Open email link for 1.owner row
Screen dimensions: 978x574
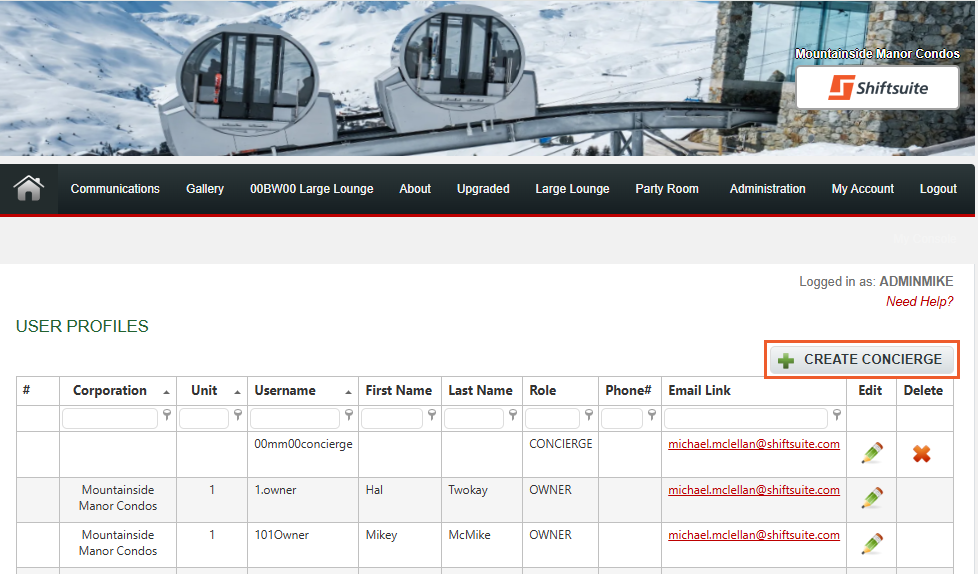point(753,490)
